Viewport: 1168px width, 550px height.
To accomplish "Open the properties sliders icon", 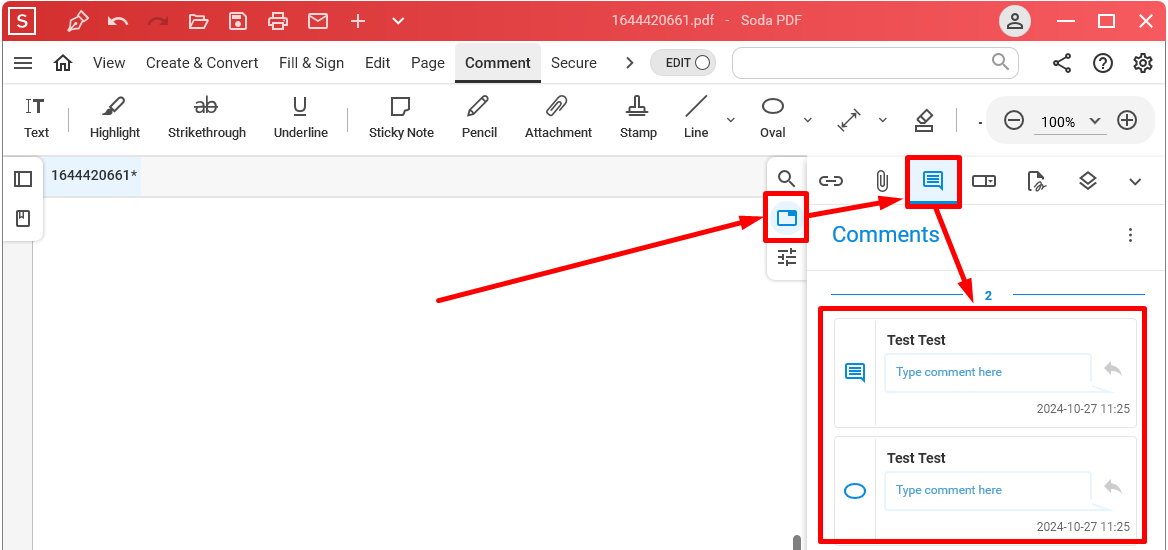I will (x=787, y=258).
